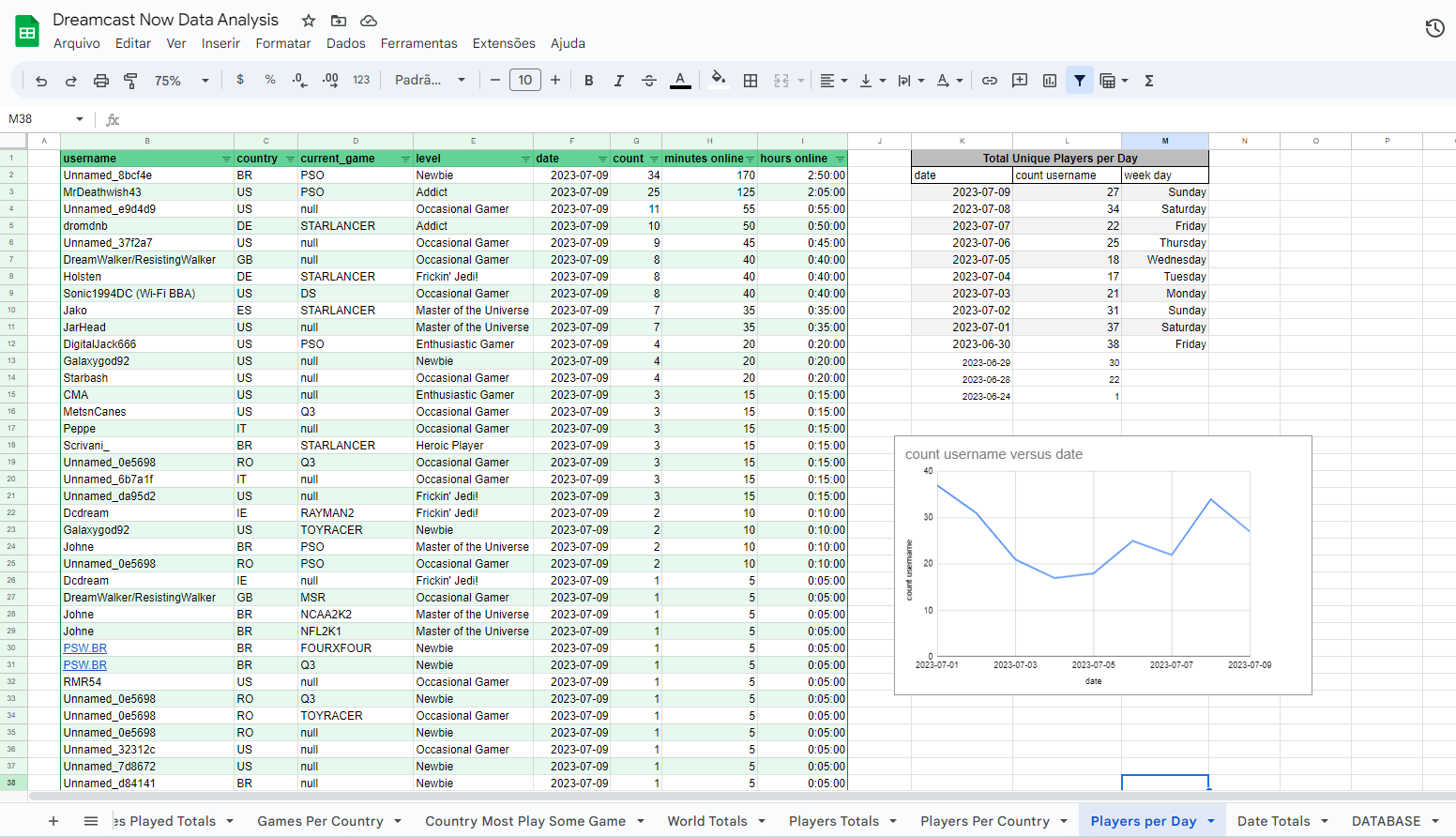Open filter on date column
1456x837 pixels.
tap(601, 159)
